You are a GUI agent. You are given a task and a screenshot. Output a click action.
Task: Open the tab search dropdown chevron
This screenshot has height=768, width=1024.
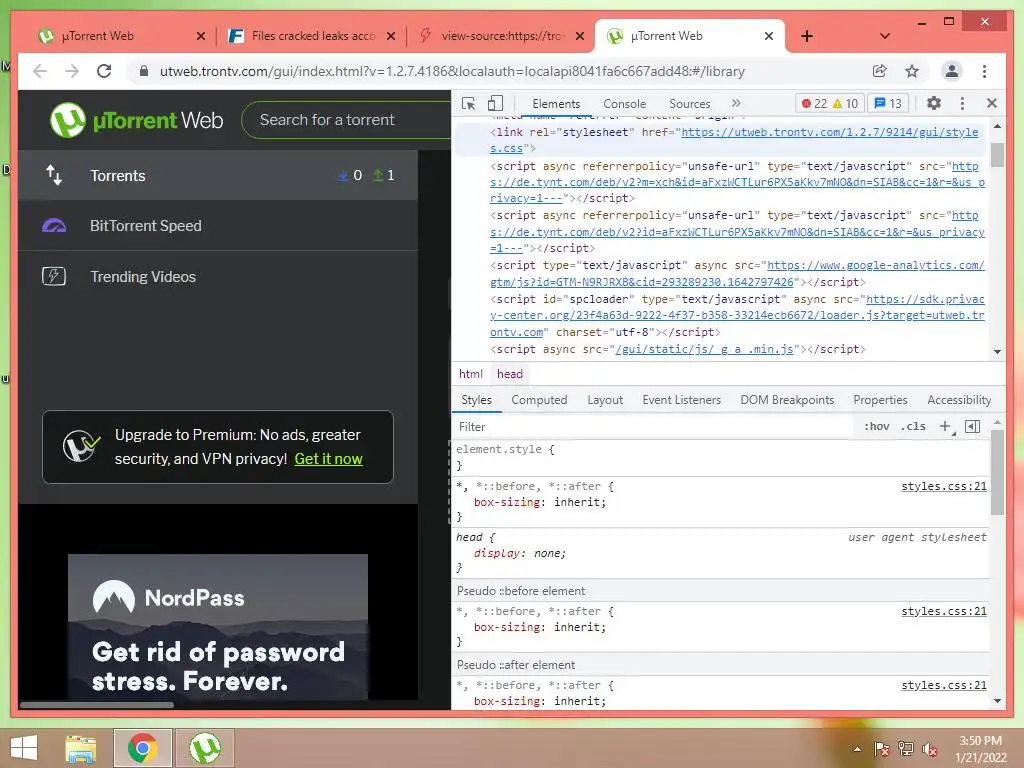pos(885,36)
